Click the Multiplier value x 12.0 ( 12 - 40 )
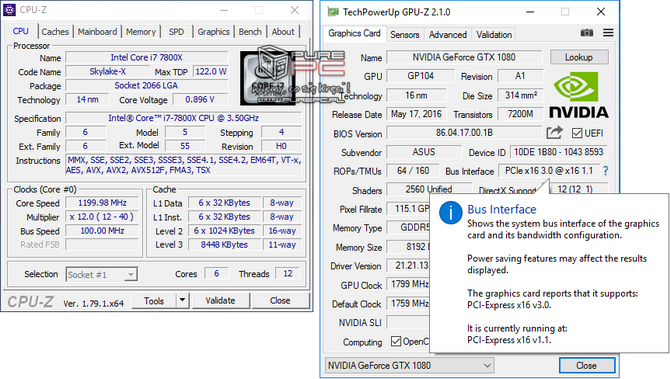 pyautogui.click(x=102, y=217)
